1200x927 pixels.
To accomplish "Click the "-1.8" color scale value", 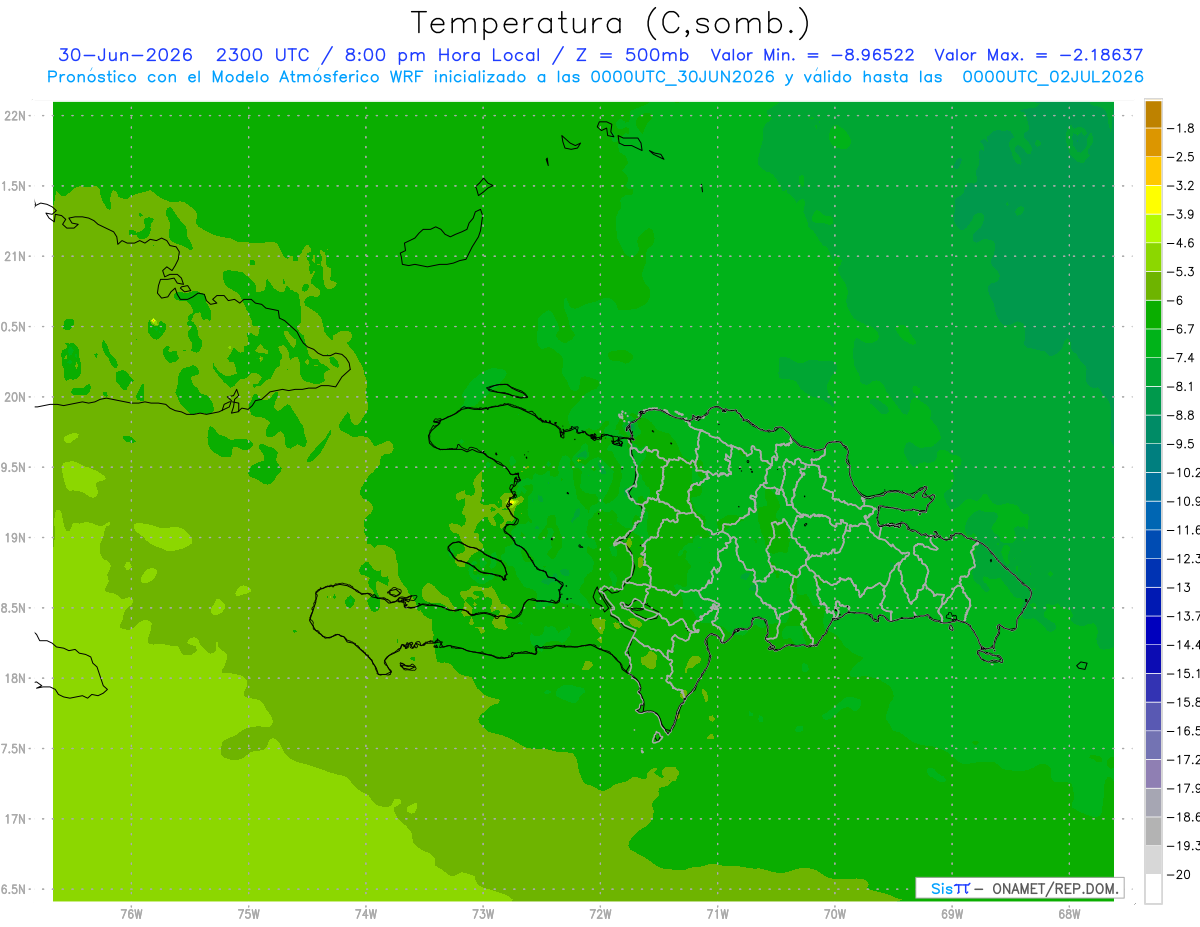I will coord(1183,129).
